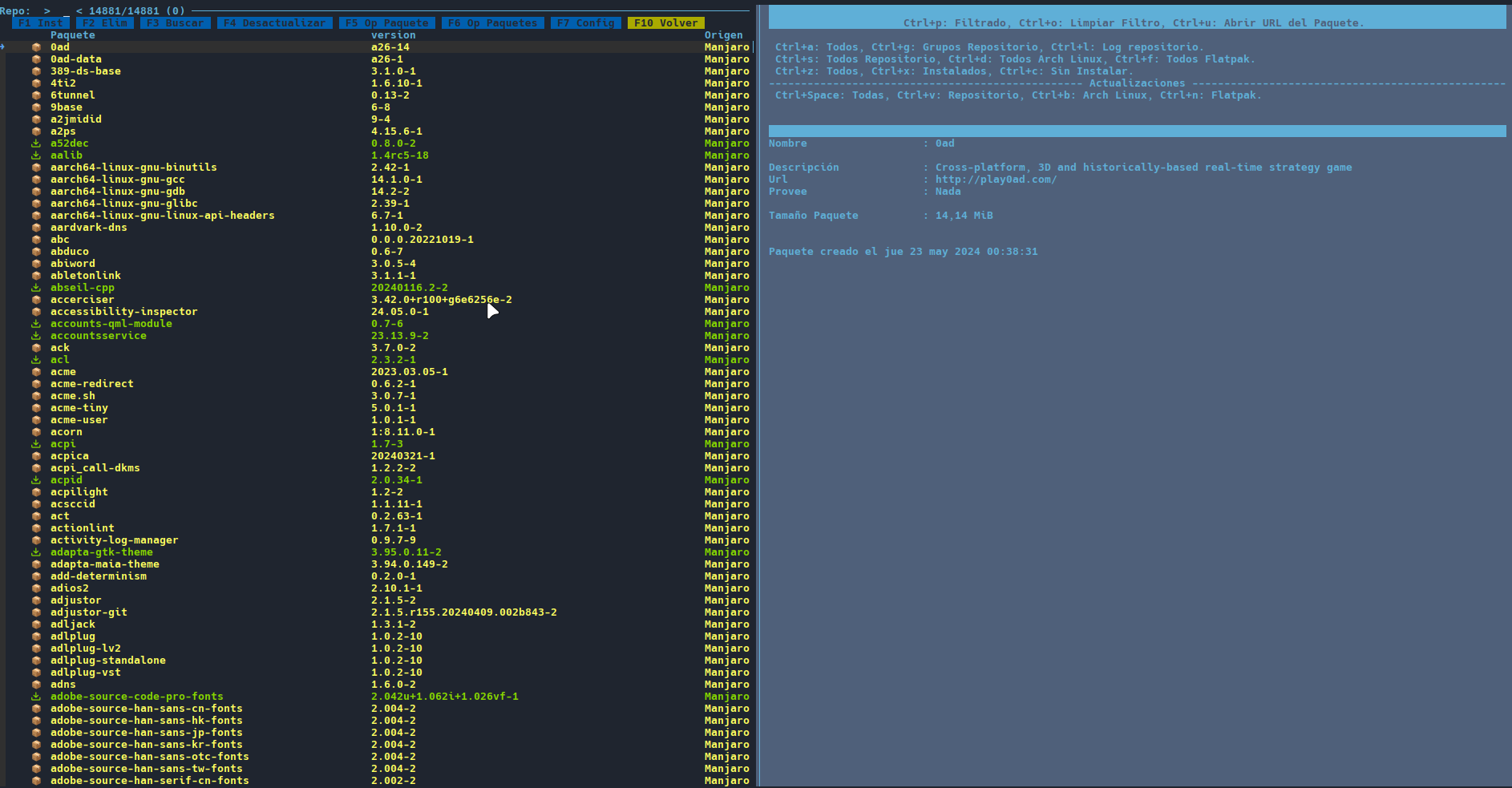Open F3 Buscar search
Screen dimensions: 1512x788
(x=176, y=23)
